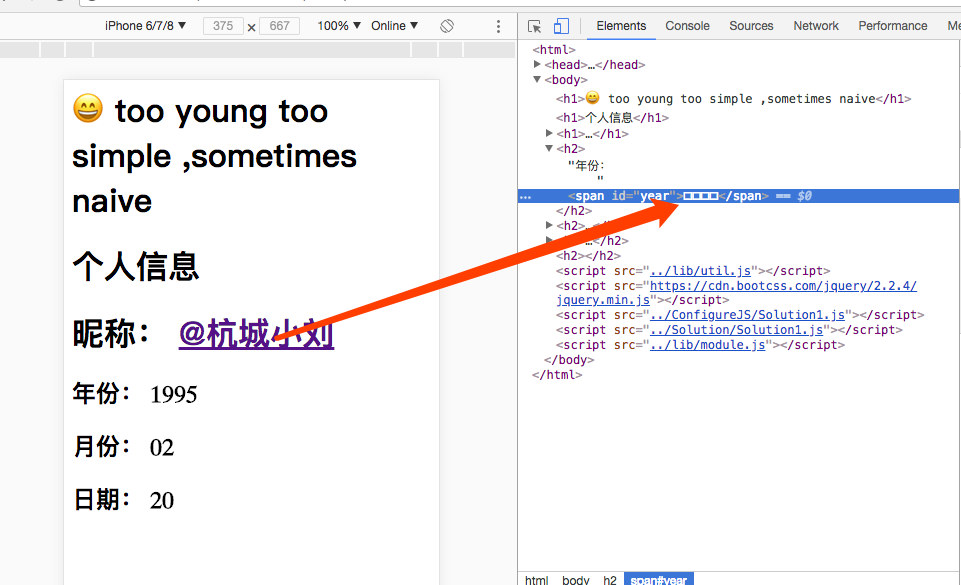961x585 pixels.
Task: Open the iPhone 6/7/8 device dropdown
Action: 145,26
